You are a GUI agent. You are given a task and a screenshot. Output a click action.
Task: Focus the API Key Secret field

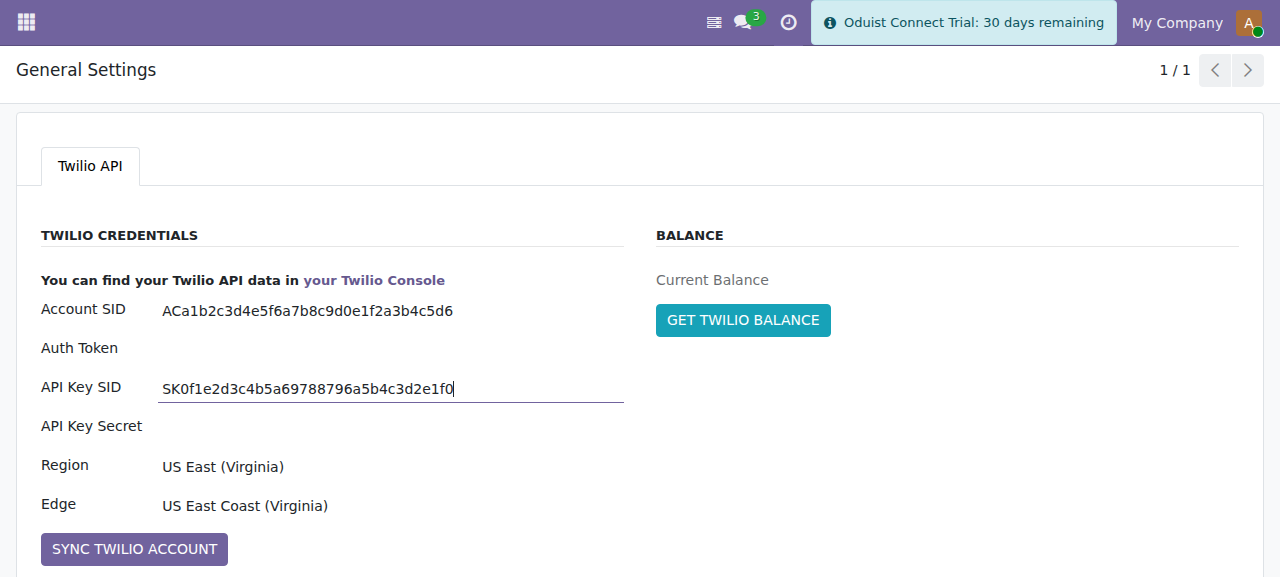[391, 427]
